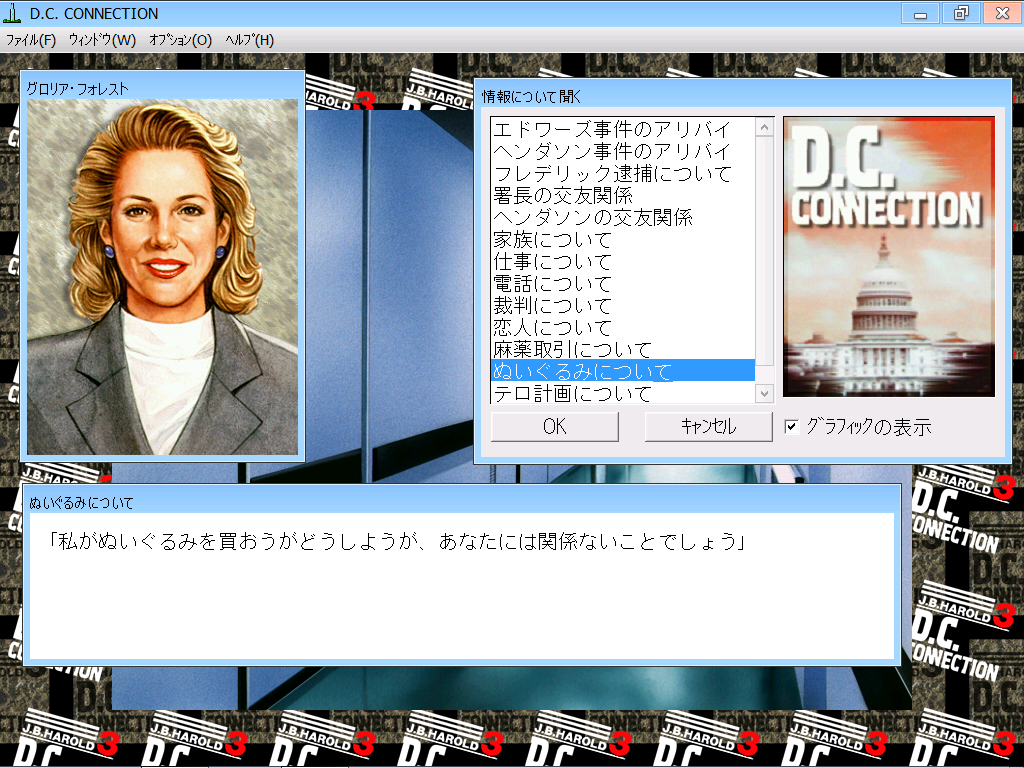Open the オプション(O) menu
Image resolution: width=1024 pixels, height=768 pixels.
coord(180,40)
